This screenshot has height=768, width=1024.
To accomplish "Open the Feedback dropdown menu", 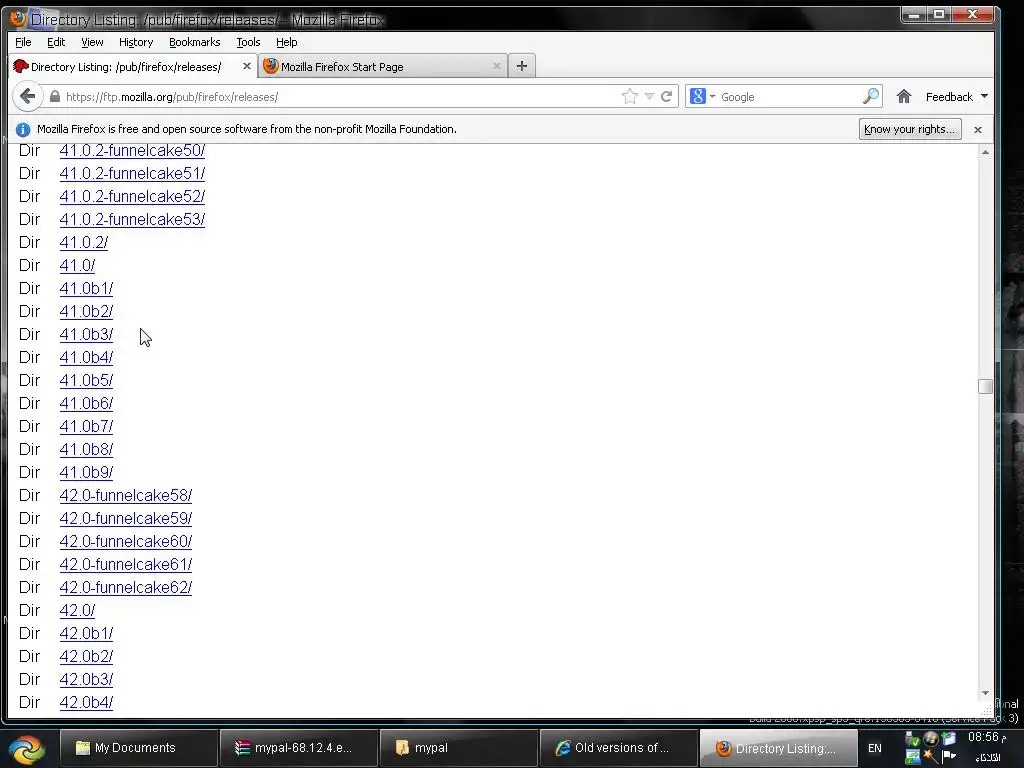I will coord(957,97).
